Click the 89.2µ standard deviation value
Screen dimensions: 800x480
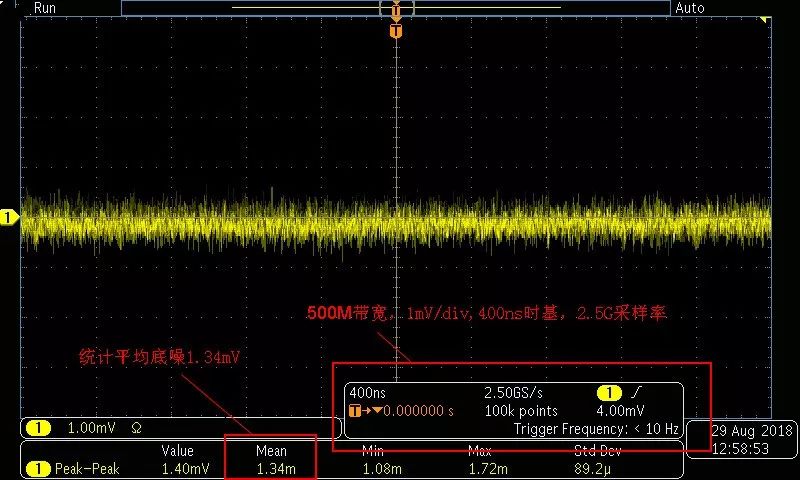[593, 468]
